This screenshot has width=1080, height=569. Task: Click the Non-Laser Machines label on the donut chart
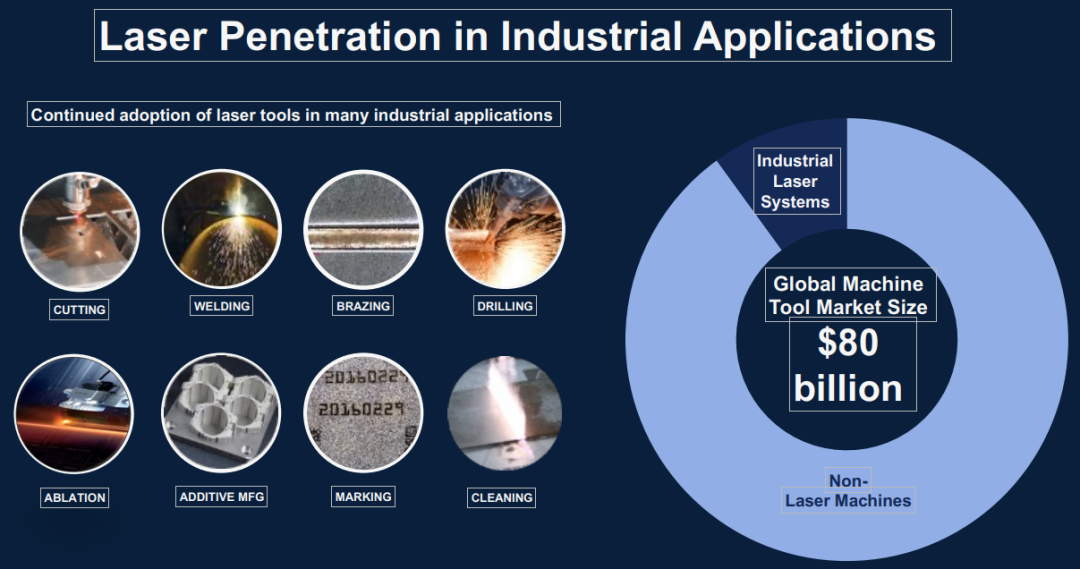pos(848,491)
